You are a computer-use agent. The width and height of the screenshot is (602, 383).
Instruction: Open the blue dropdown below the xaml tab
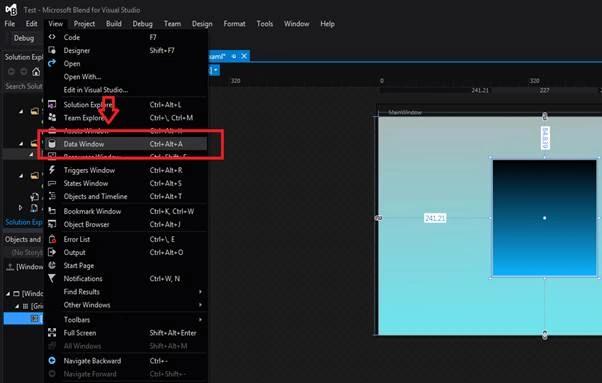point(216,70)
